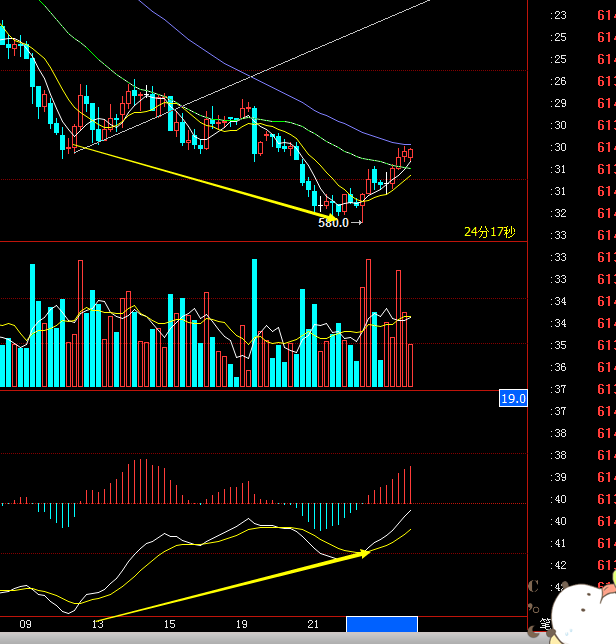Click the blue slider block on time axis
This screenshot has height=644, width=616.
(x=382, y=624)
